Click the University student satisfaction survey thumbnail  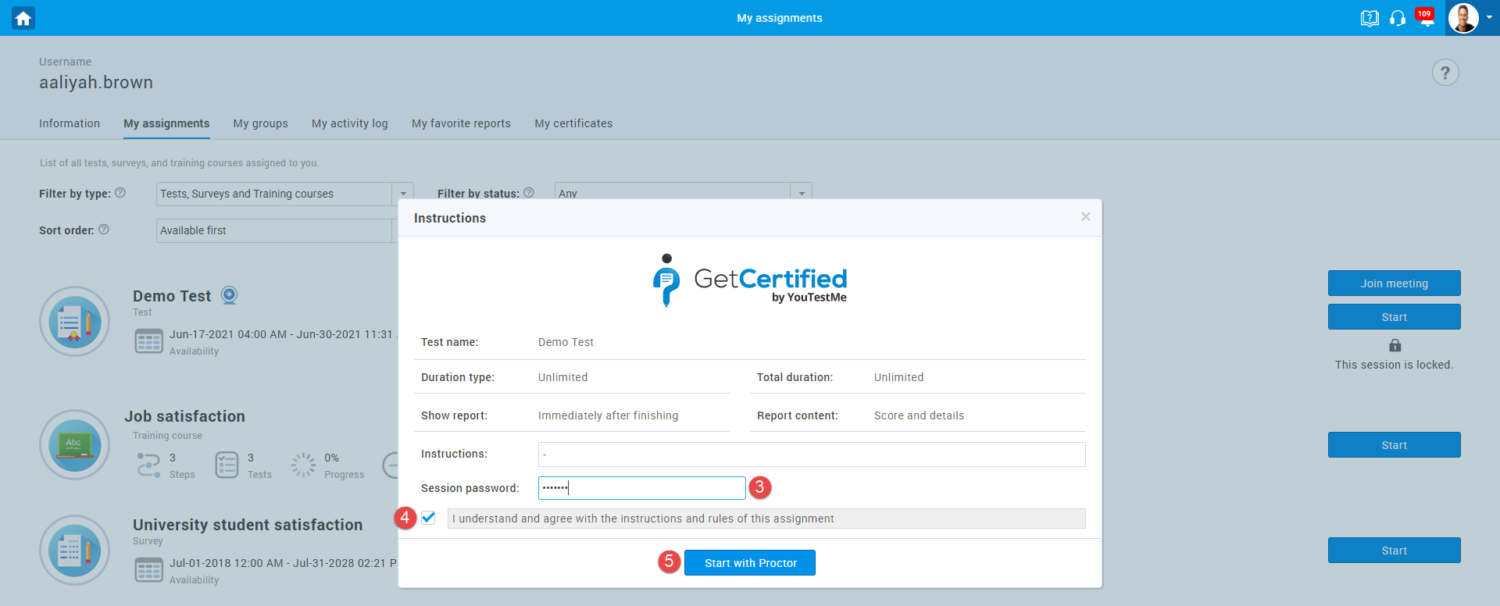click(74, 551)
